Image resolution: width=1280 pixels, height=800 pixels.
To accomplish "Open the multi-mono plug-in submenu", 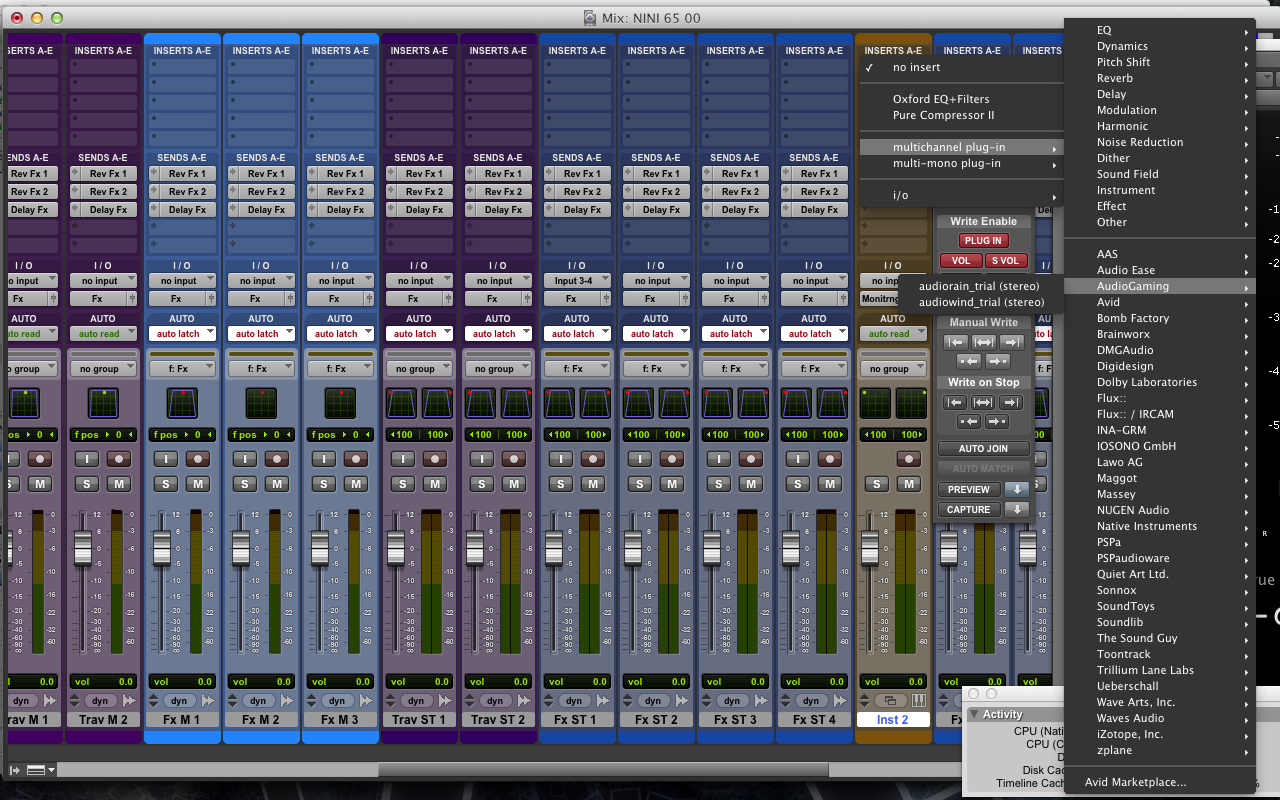I will click(x=961, y=163).
